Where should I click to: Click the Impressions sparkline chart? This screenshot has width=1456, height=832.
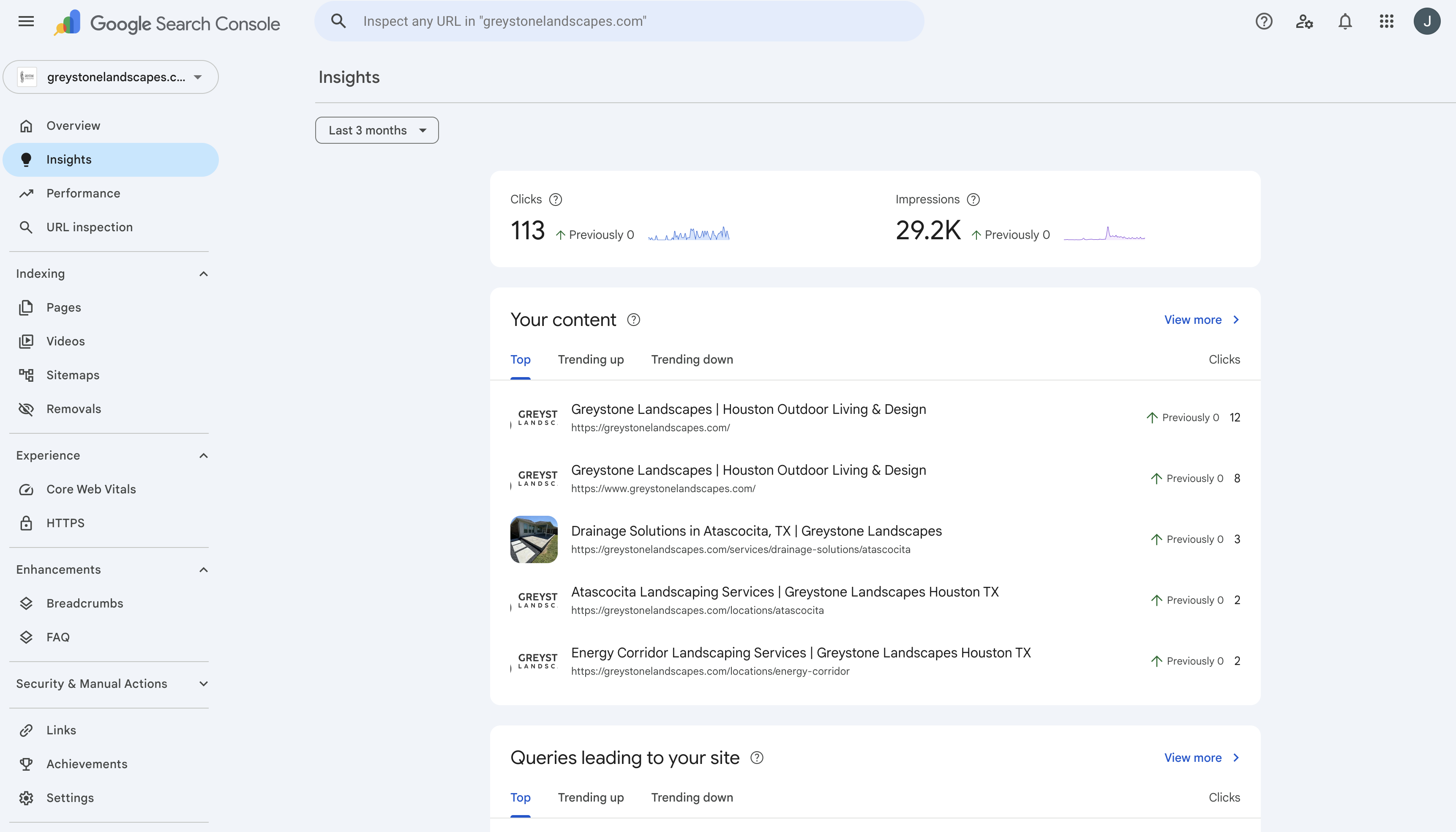point(1104,234)
